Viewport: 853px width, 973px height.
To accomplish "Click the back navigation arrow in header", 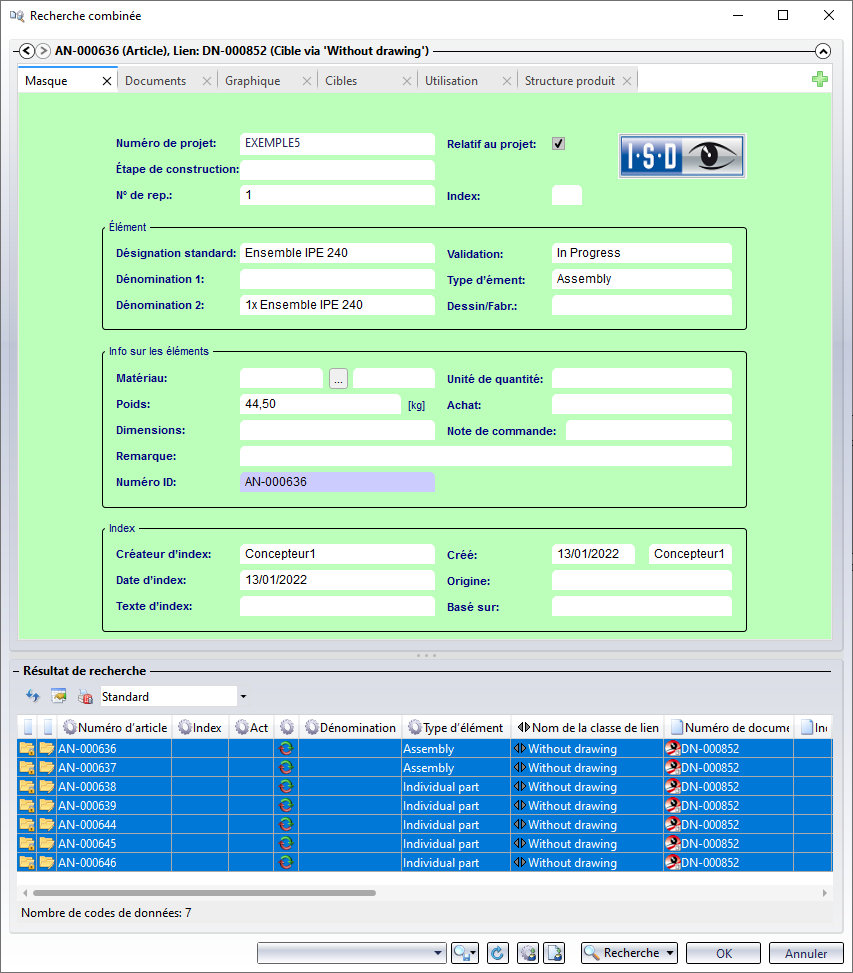I will pyautogui.click(x=27, y=51).
